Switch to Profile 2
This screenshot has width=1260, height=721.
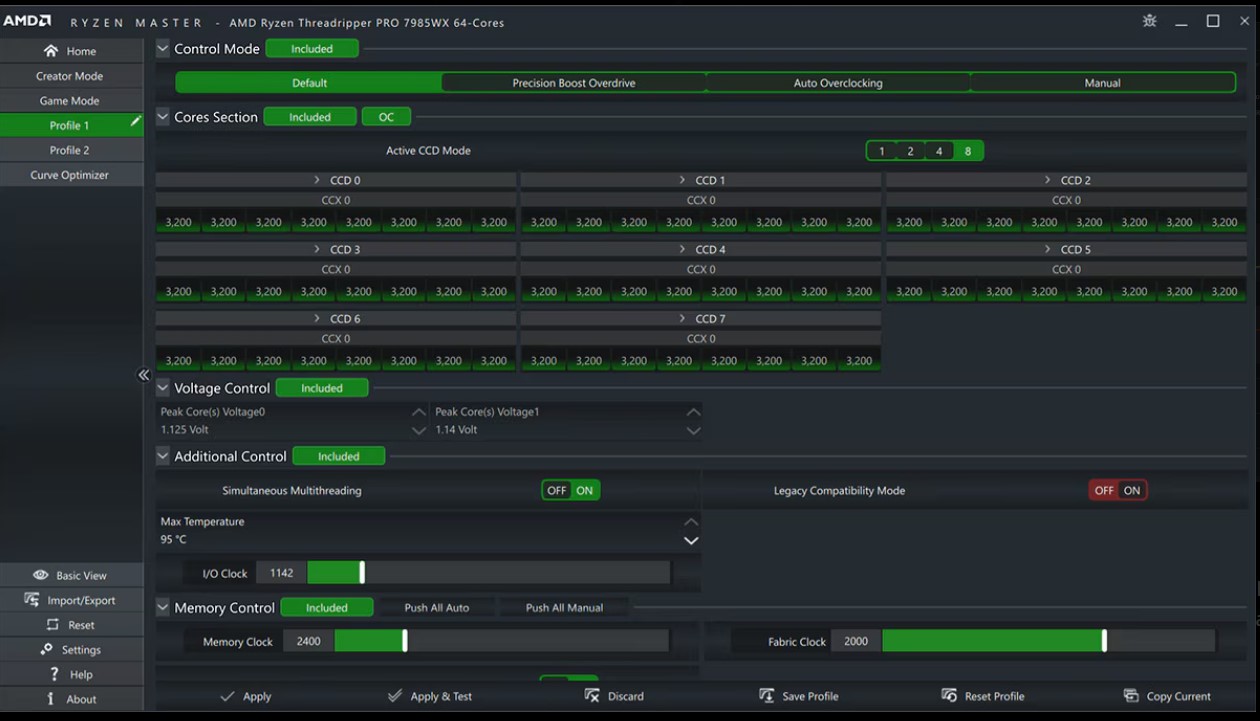(x=70, y=150)
